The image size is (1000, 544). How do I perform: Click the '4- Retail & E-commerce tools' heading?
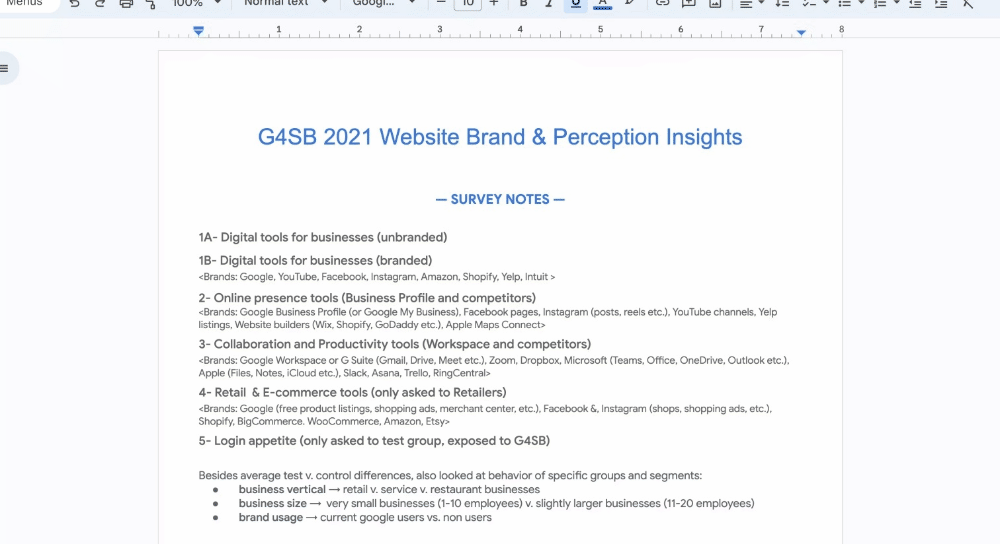[x=352, y=392]
